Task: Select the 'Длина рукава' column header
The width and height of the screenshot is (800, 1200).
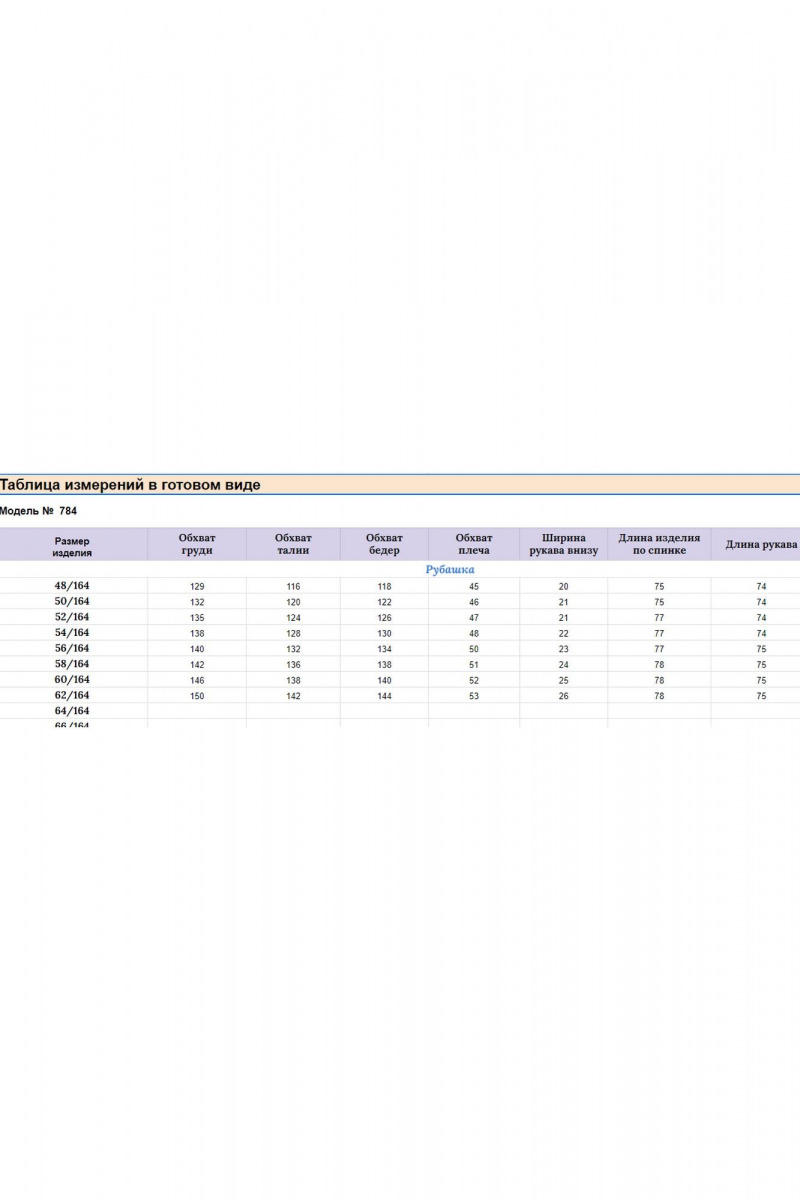Action: (x=761, y=544)
